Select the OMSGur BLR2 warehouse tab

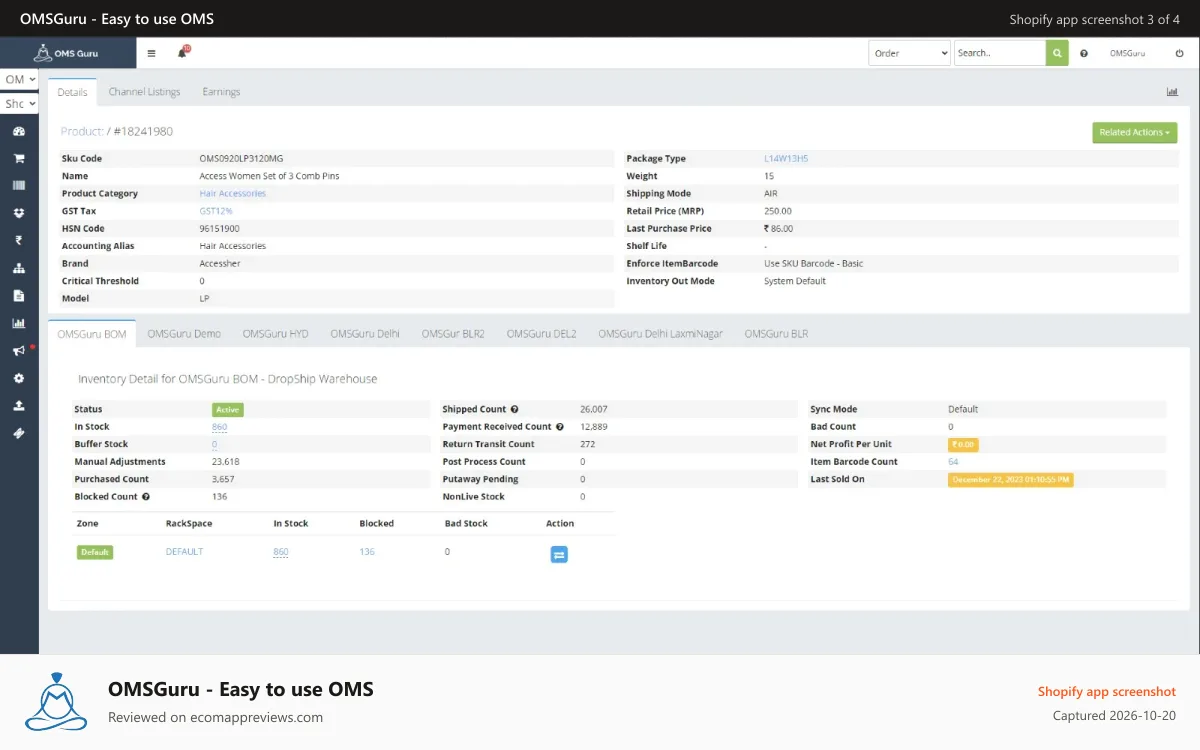(x=453, y=334)
